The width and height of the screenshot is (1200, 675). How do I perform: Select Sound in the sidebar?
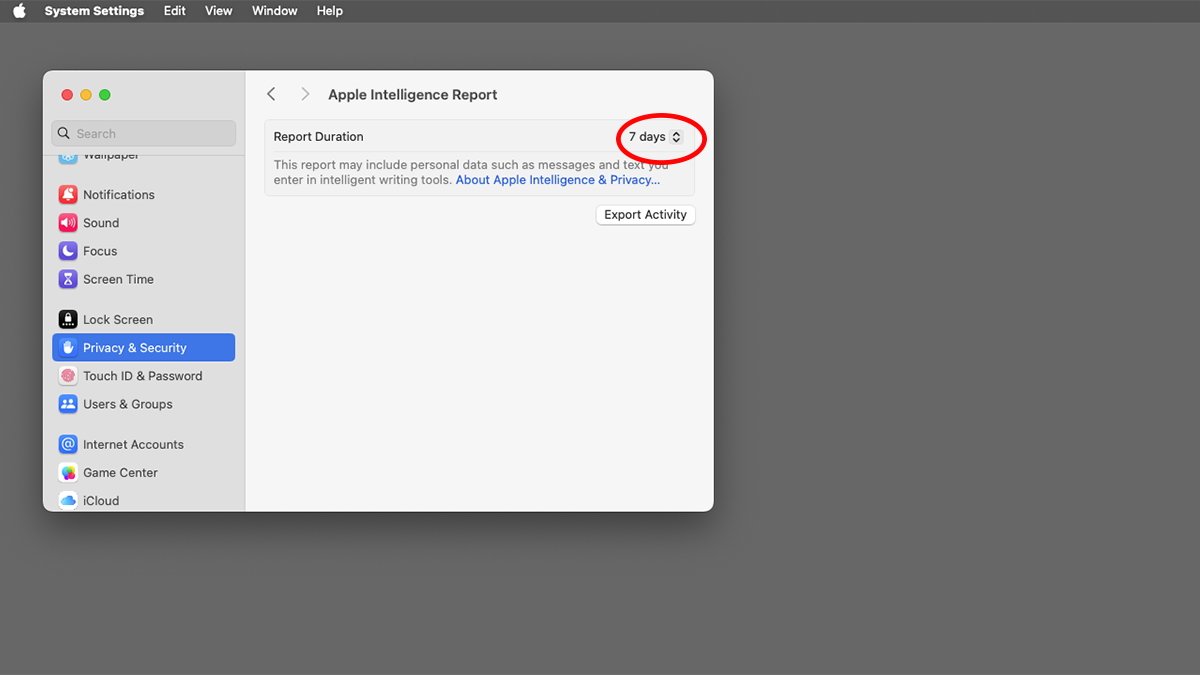tap(101, 223)
